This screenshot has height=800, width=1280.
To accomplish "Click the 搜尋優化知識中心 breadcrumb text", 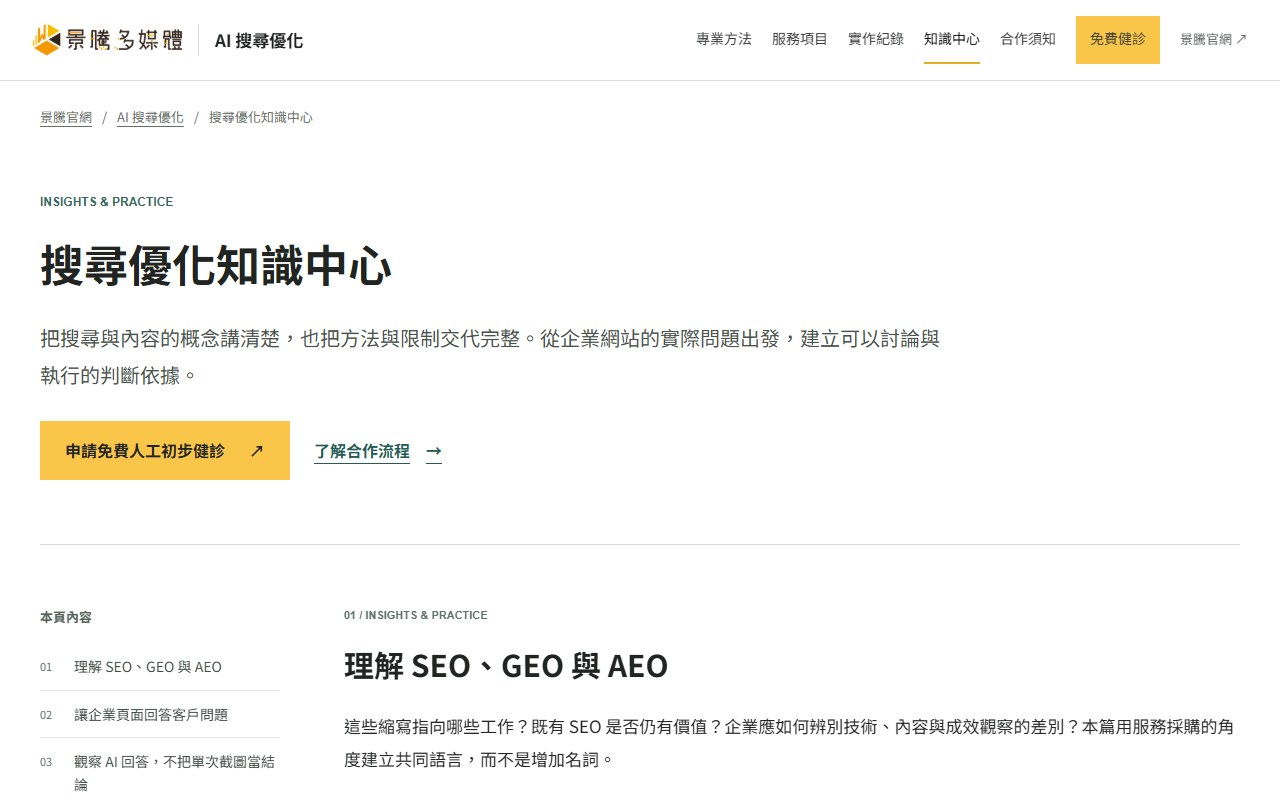I will click(x=261, y=117).
